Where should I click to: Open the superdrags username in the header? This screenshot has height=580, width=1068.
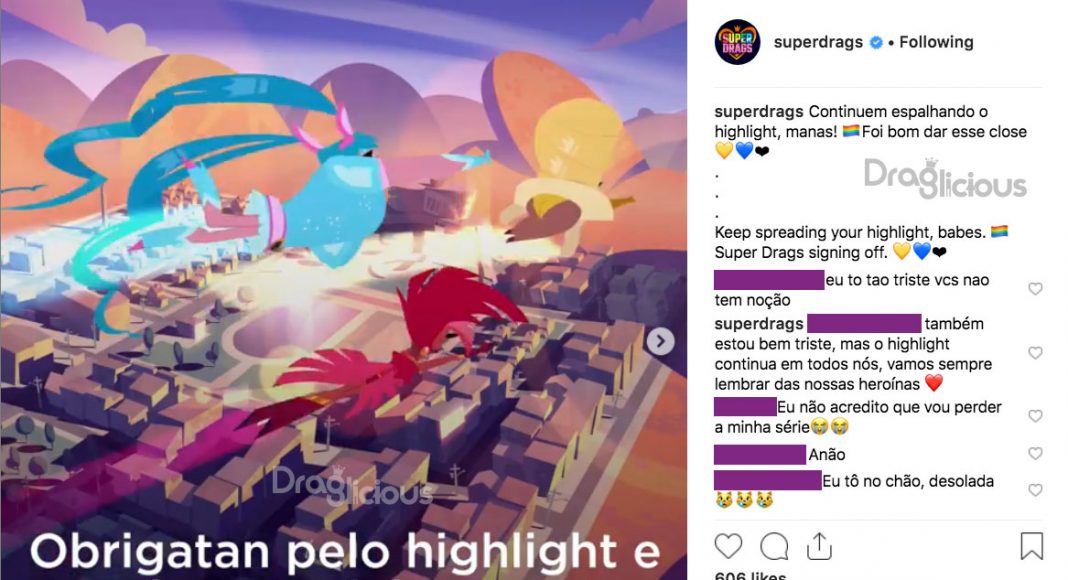click(x=818, y=42)
